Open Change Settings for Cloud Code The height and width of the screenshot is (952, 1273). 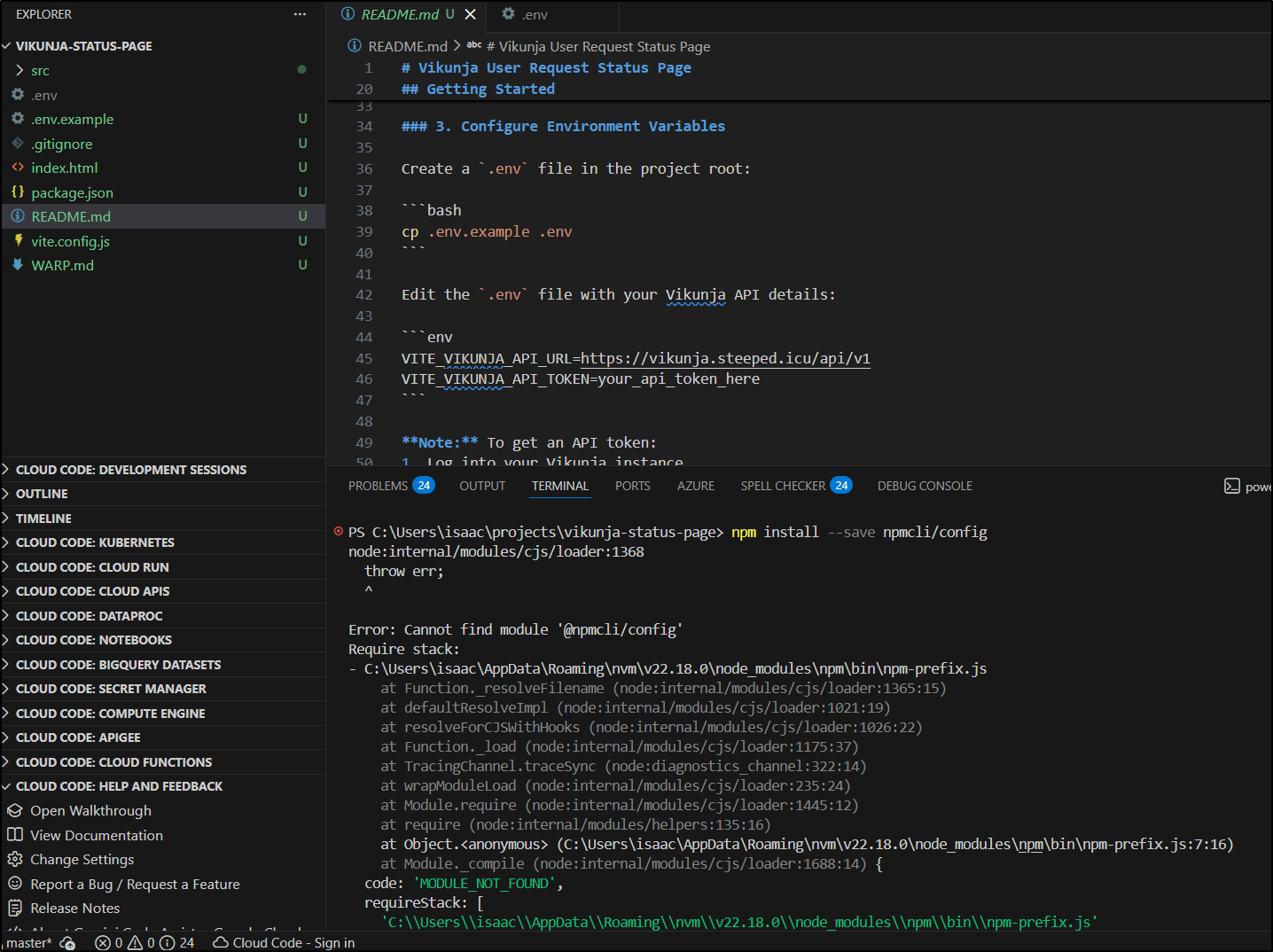coord(82,860)
